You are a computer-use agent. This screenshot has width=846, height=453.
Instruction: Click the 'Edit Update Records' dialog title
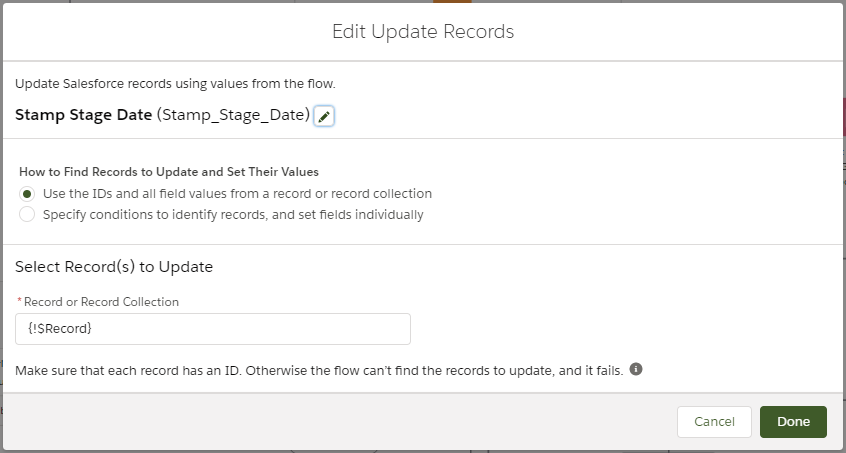click(423, 32)
